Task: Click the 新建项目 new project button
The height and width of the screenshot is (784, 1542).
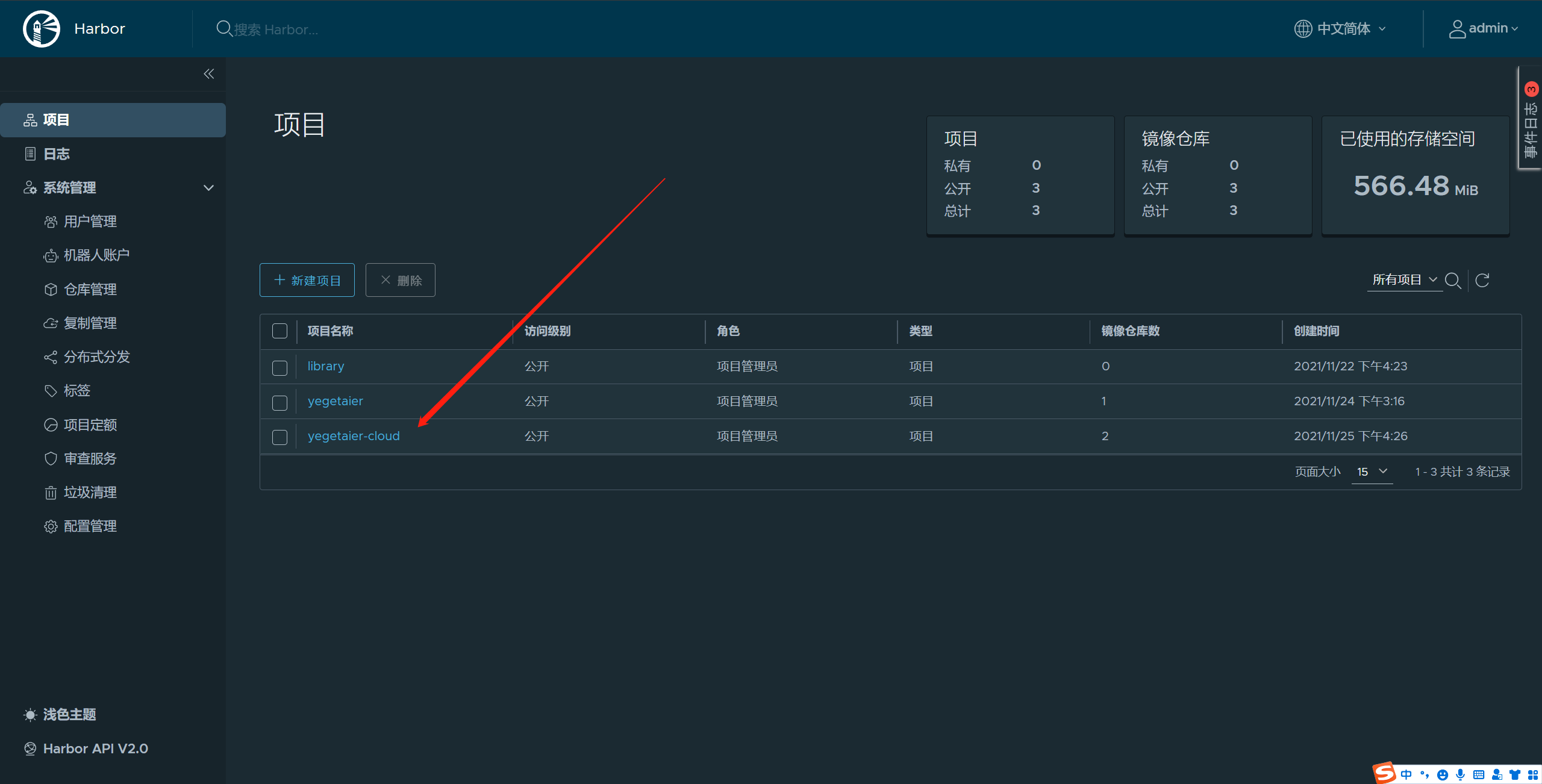Action: [307, 281]
